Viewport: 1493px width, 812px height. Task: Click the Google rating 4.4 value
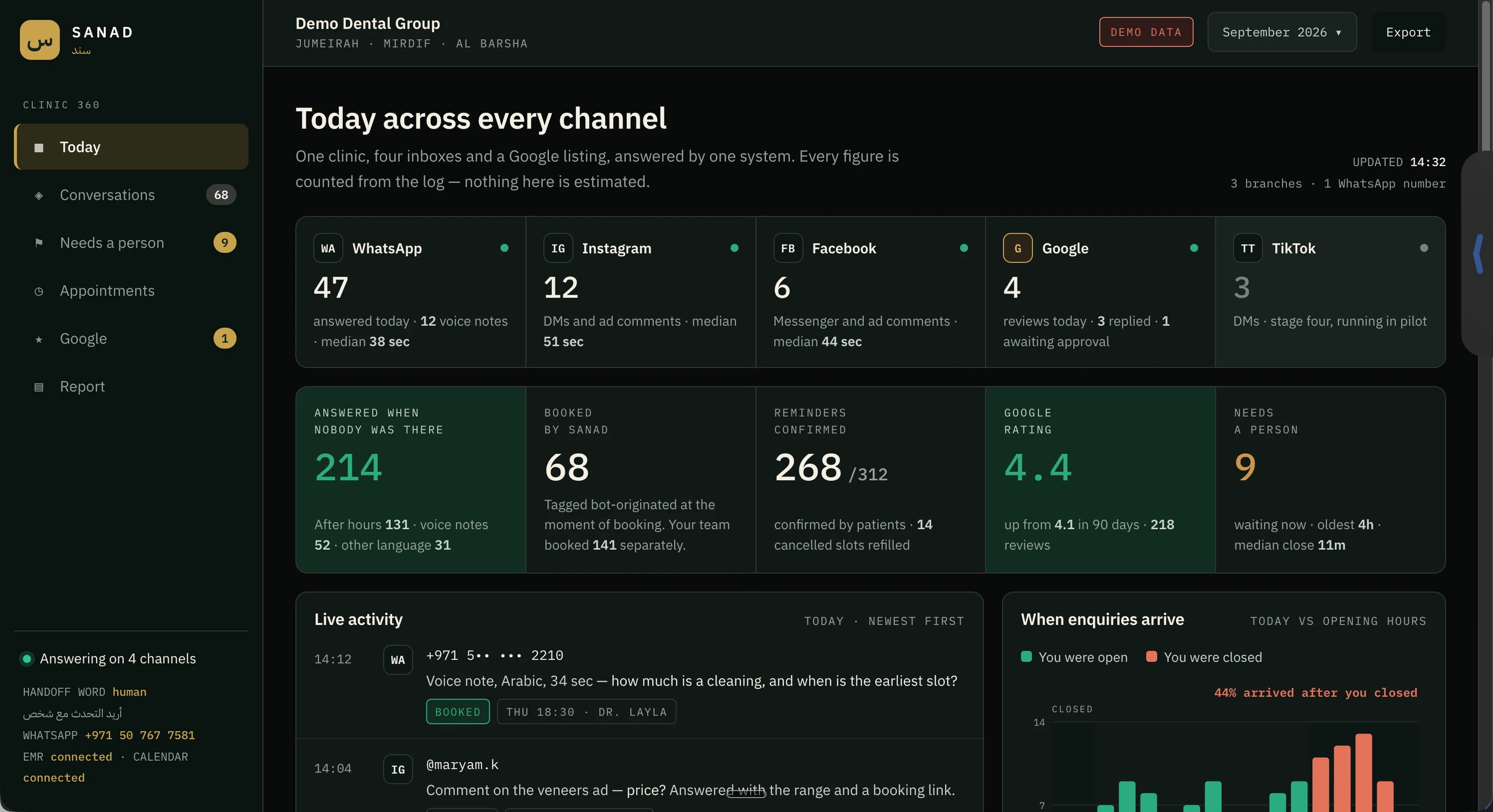pos(1038,467)
